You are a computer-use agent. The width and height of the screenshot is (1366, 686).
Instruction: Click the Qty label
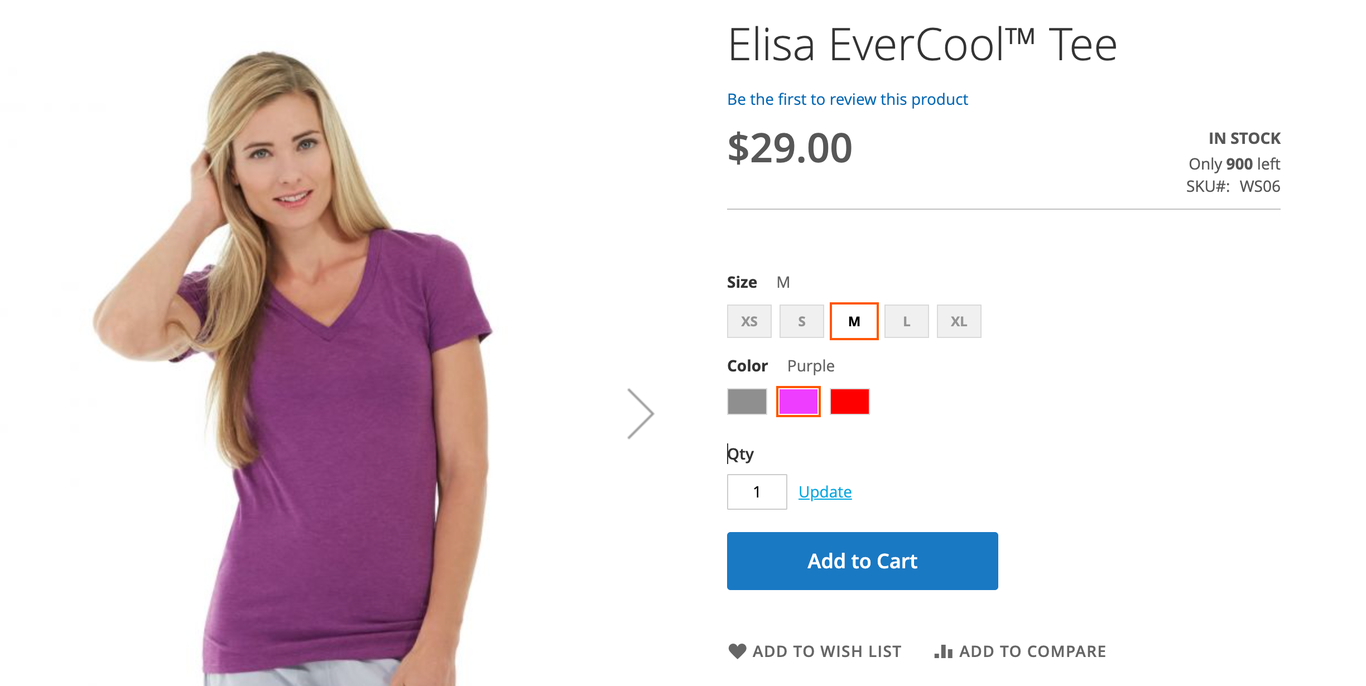pos(740,454)
